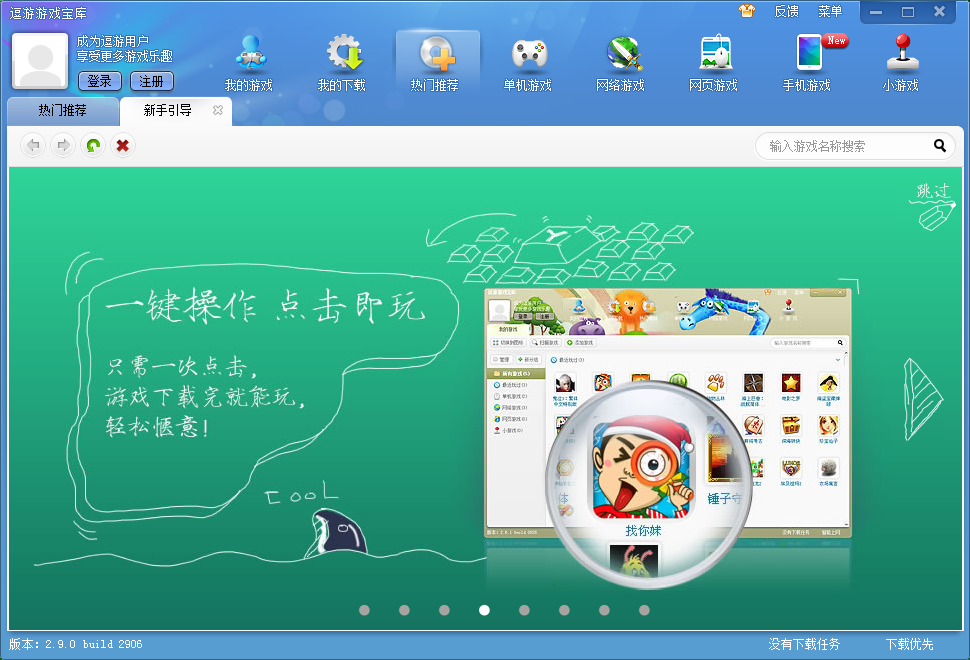The height and width of the screenshot is (660, 970).
Task: Stop loading with the red X button
Action: [122, 145]
